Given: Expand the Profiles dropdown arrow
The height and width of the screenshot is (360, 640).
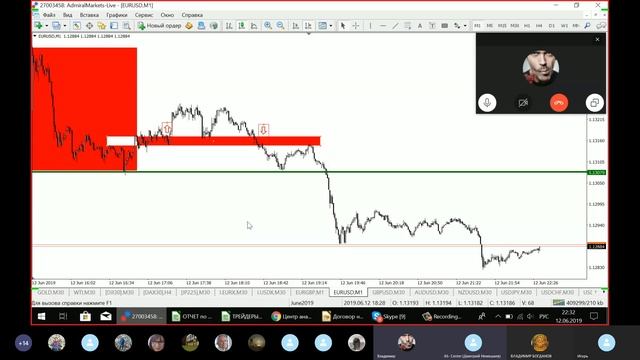Looking at the screenshot, I should (x=65, y=26).
